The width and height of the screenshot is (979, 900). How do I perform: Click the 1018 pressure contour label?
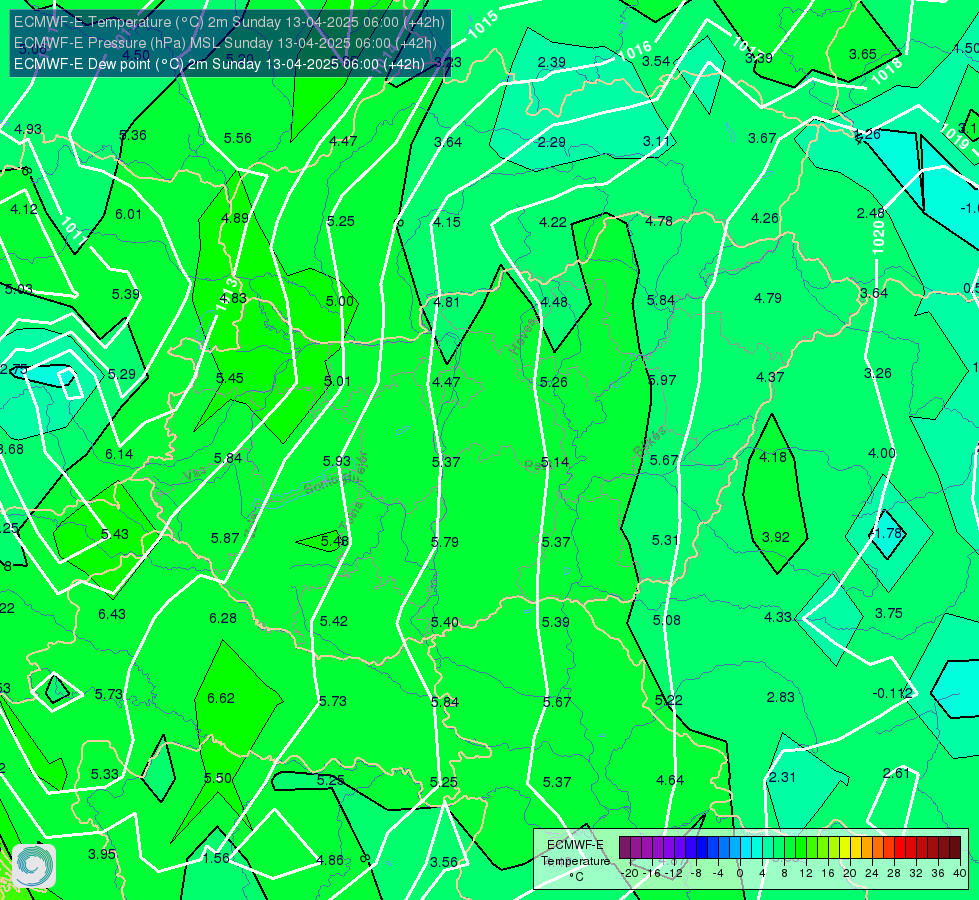point(887,71)
